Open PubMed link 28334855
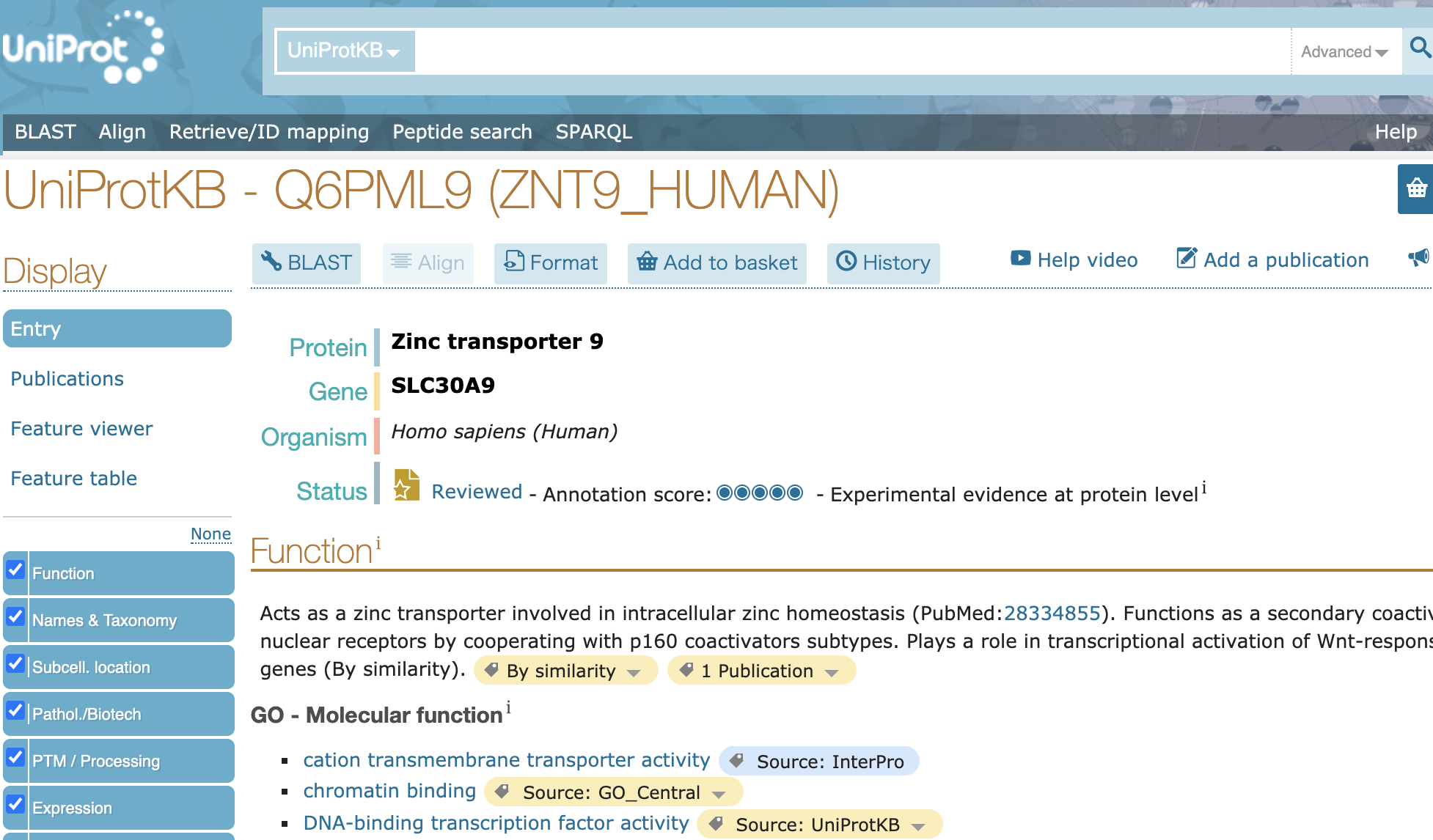Image resolution: width=1433 pixels, height=840 pixels. click(x=1052, y=614)
